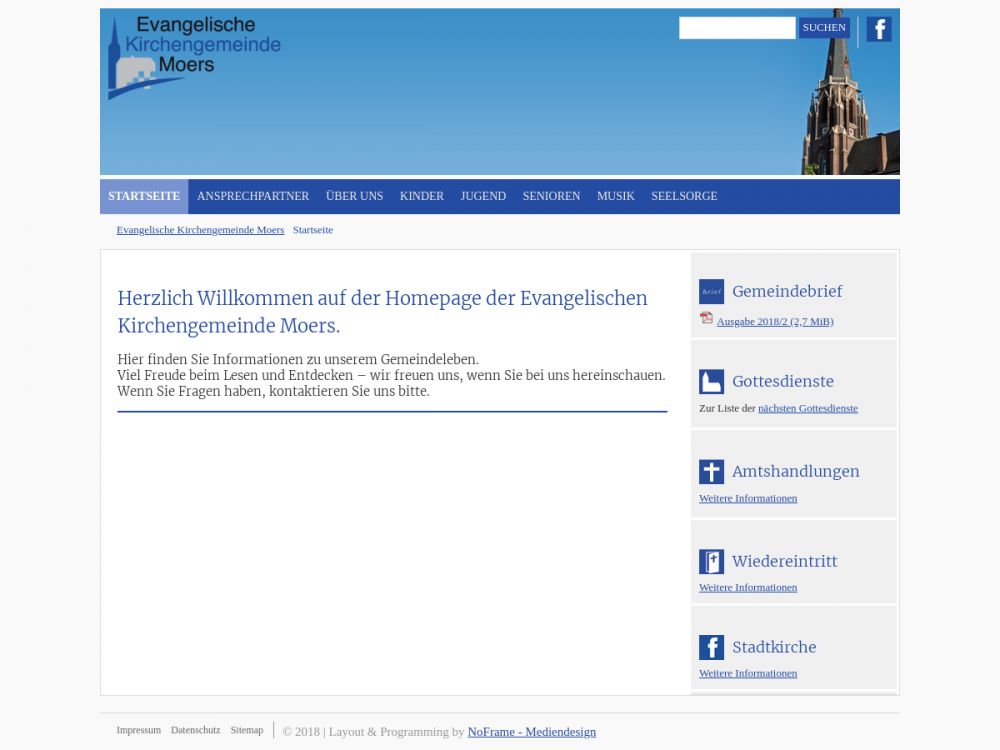Visit the NoFrame - Mediendesign link

pos(531,732)
